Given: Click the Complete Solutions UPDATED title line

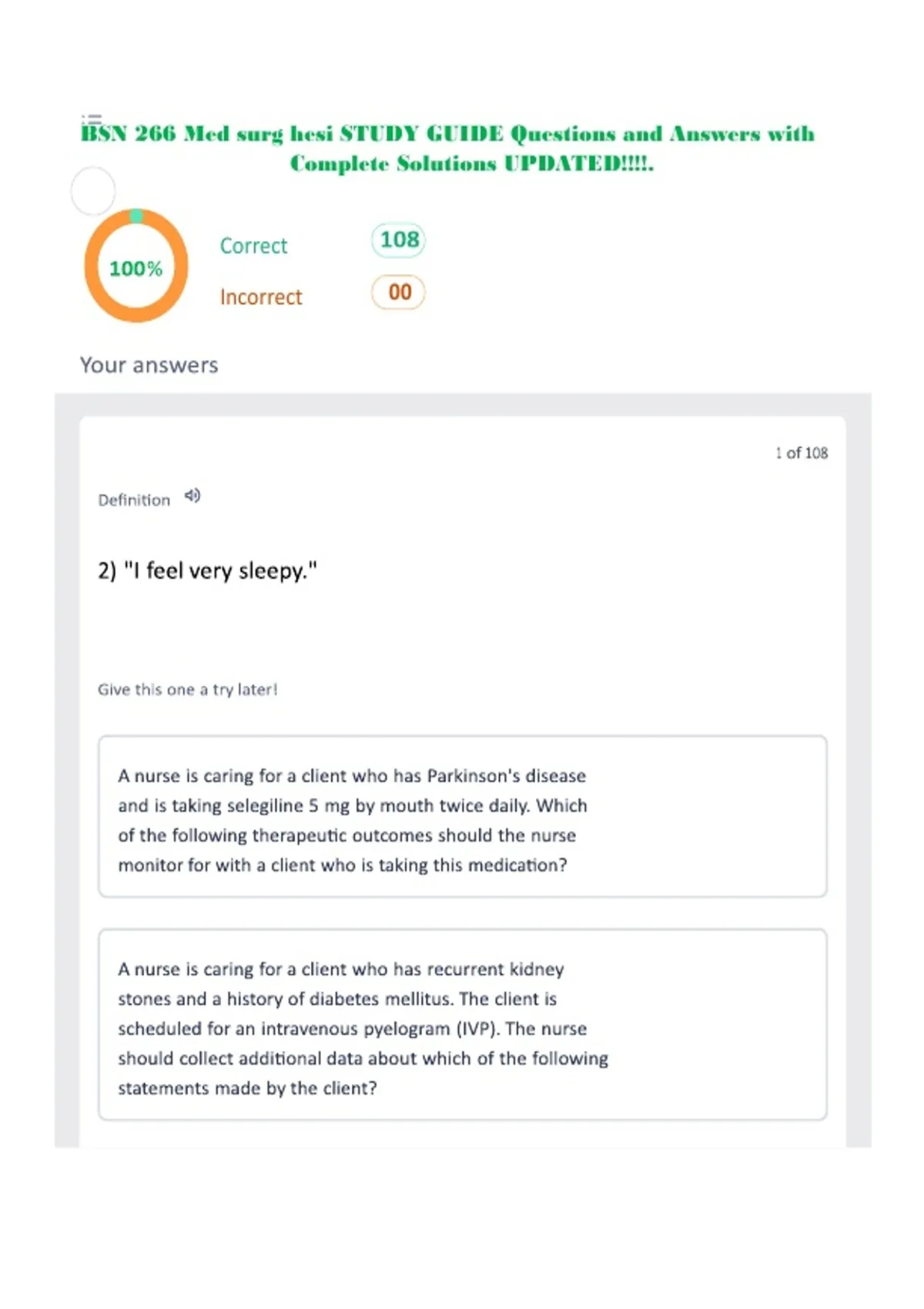Looking at the screenshot, I should [472, 164].
